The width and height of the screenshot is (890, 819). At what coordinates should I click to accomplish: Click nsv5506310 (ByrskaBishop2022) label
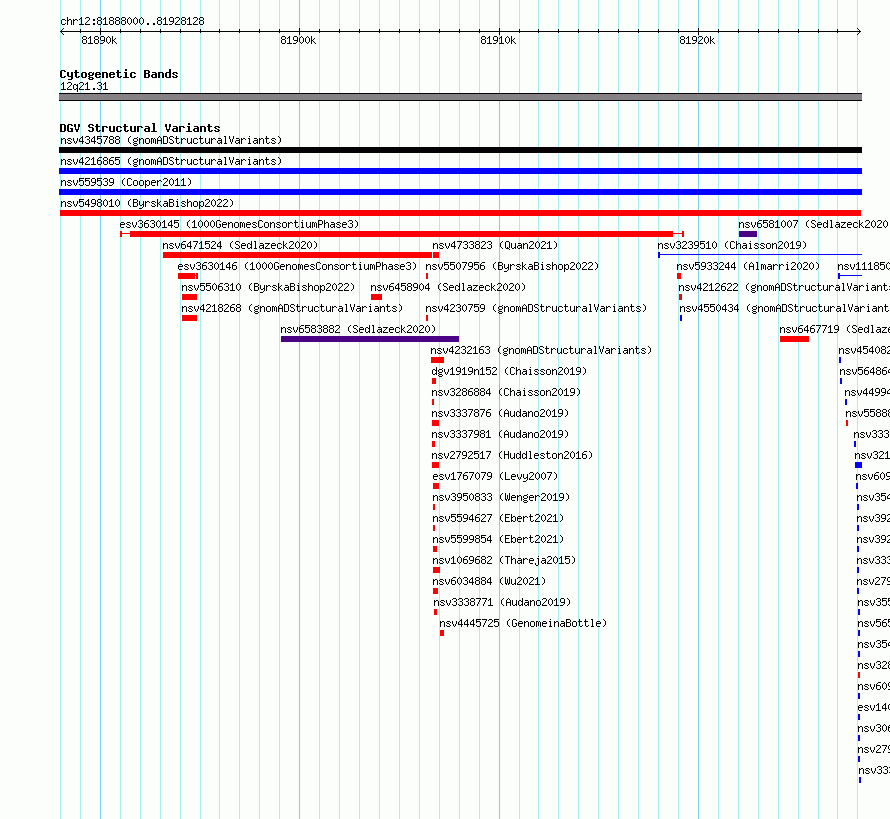[268, 287]
